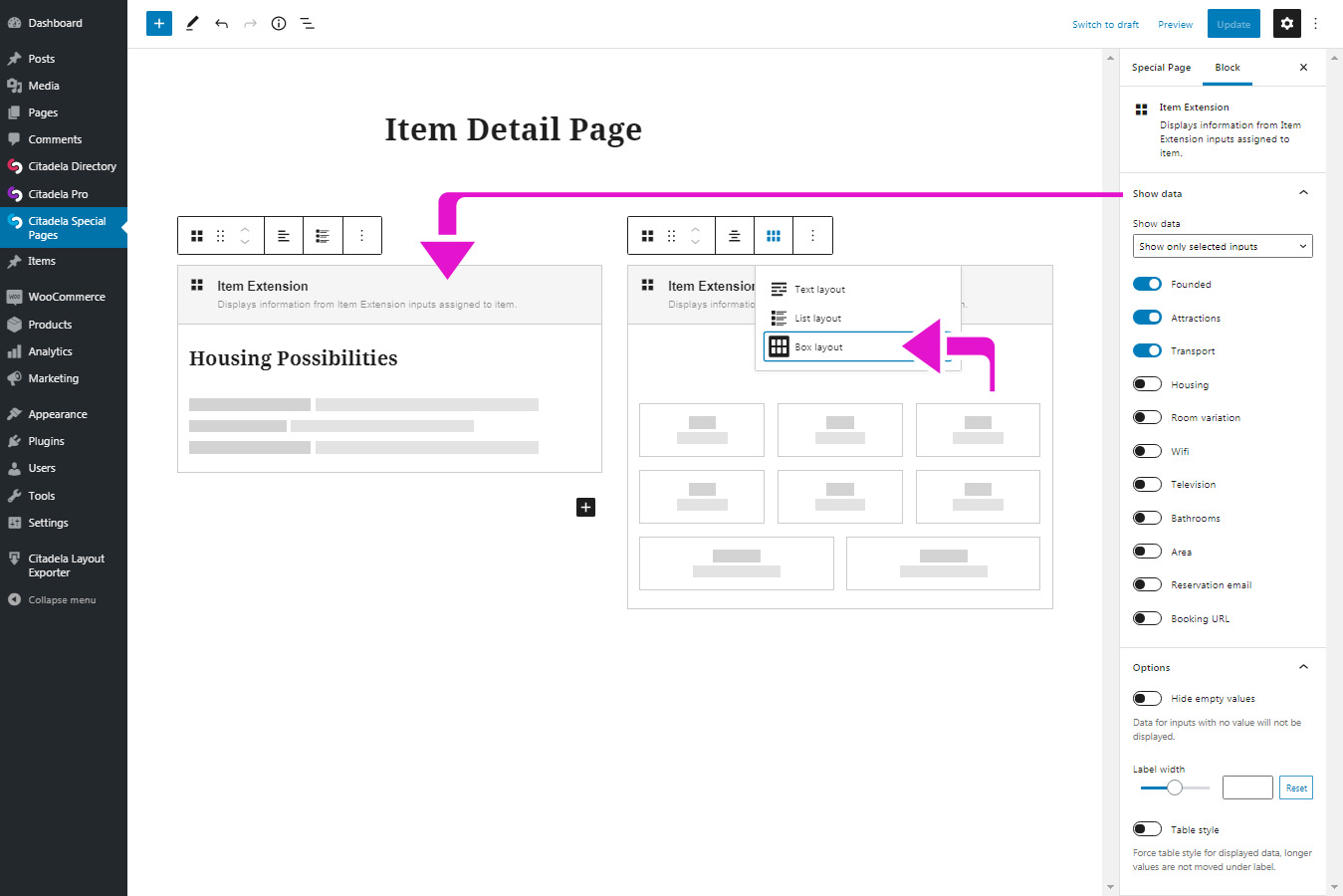Click right block's box layout toolbar icon
This screenshot has height=896, width=1343.
point(774,236)
